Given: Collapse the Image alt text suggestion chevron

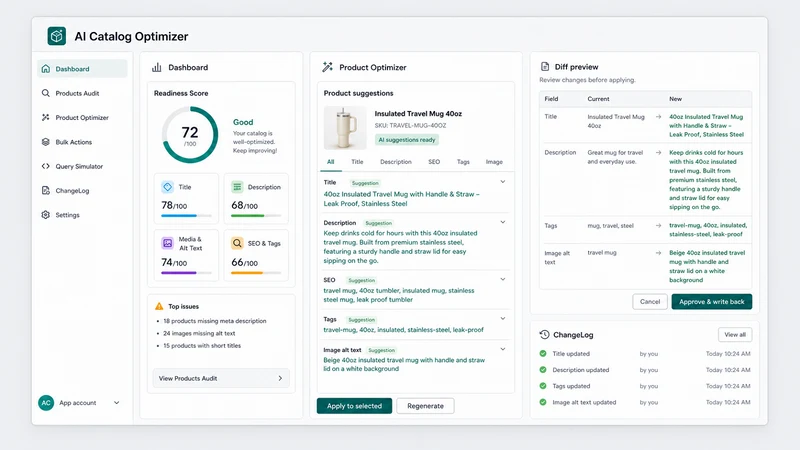Looking at the screenshot, I should pyautogui.click(x=503, y=349).
